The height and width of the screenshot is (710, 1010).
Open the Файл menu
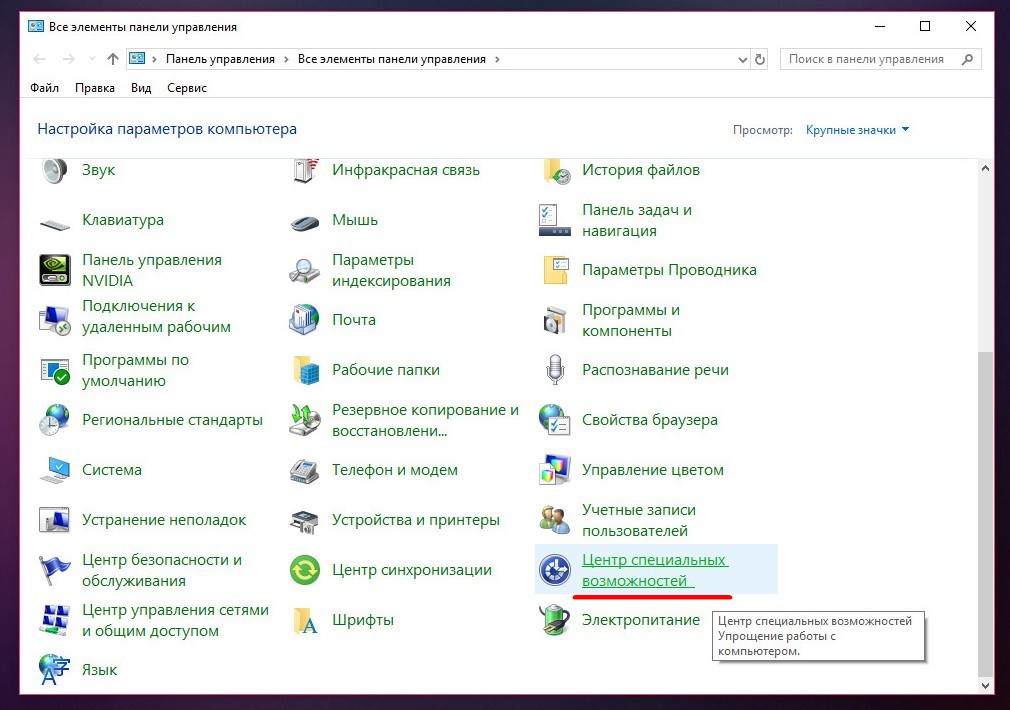click(45, 88)
